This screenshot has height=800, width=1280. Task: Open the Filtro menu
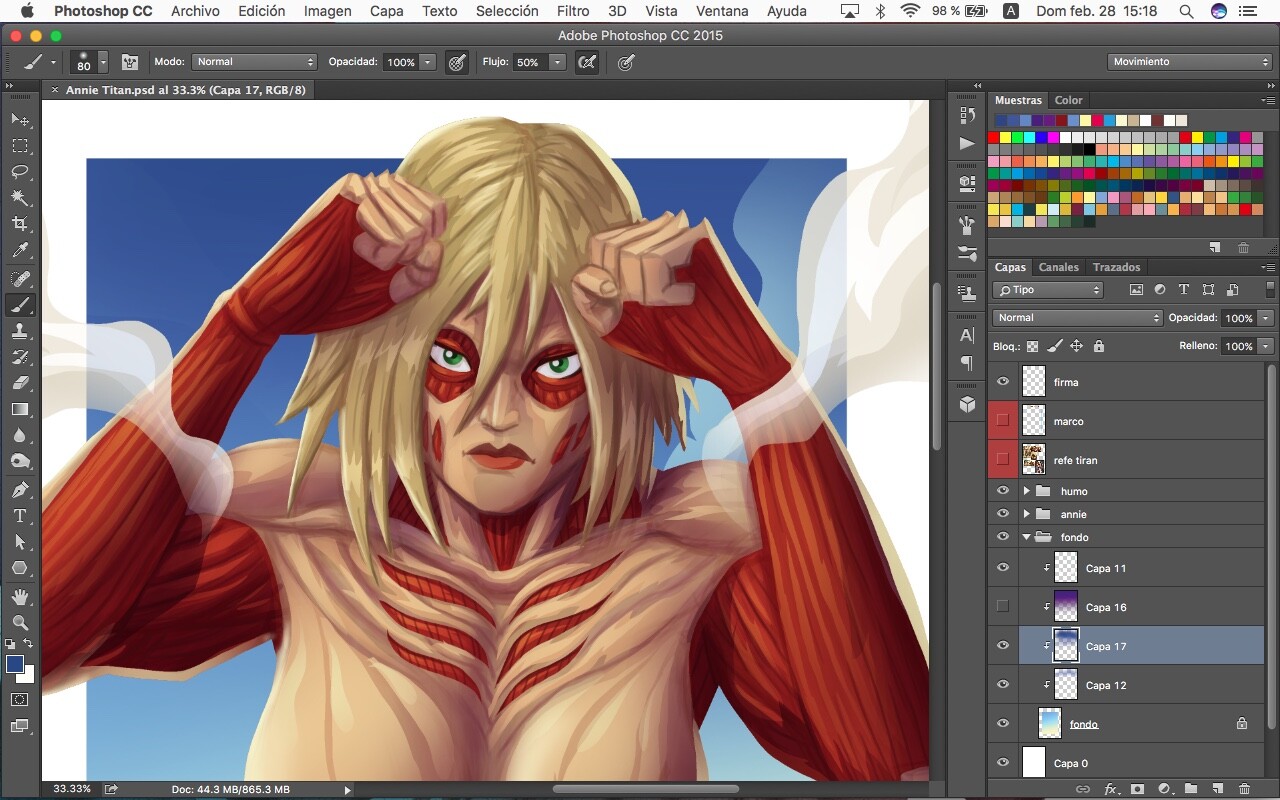(x=573, y=11)
